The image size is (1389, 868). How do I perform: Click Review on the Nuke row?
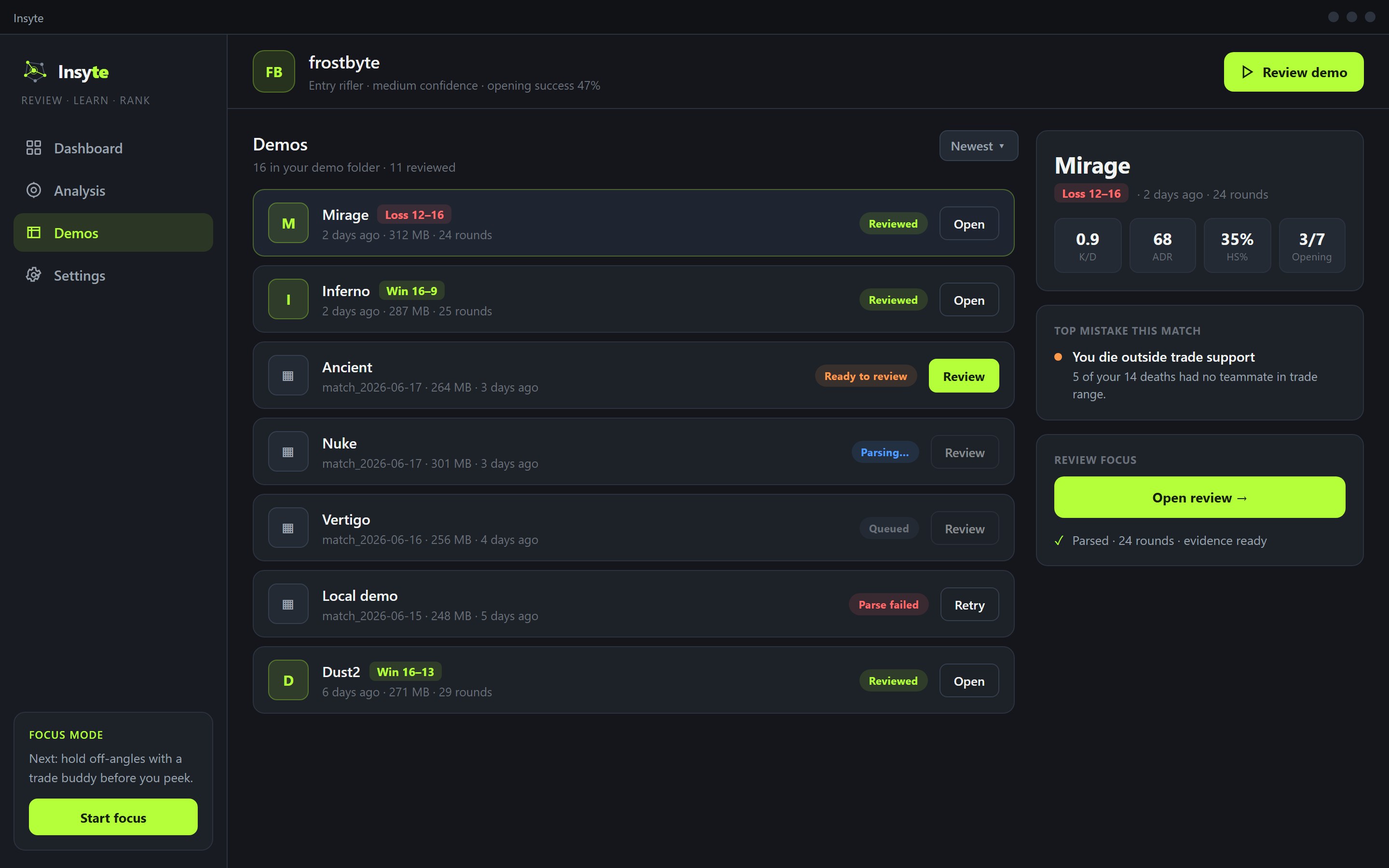[x=964, y=452]
